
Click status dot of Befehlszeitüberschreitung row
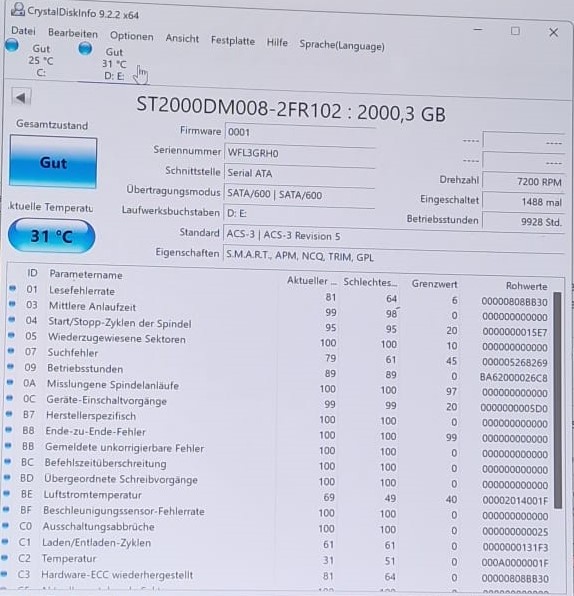(8, 461)
